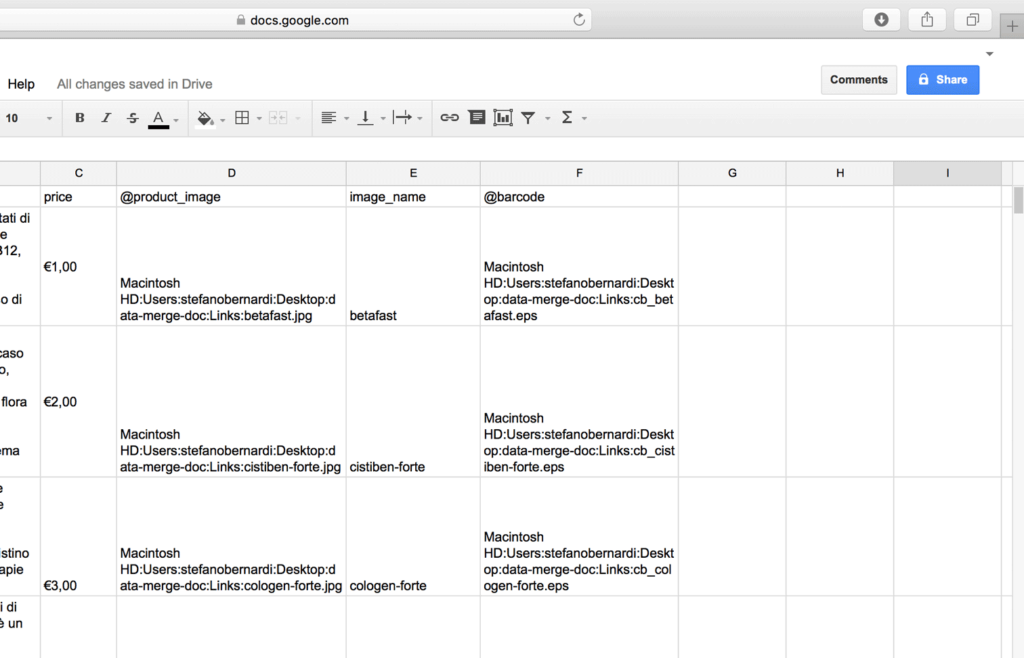Open the cell fill color picker

pos(205,118)
